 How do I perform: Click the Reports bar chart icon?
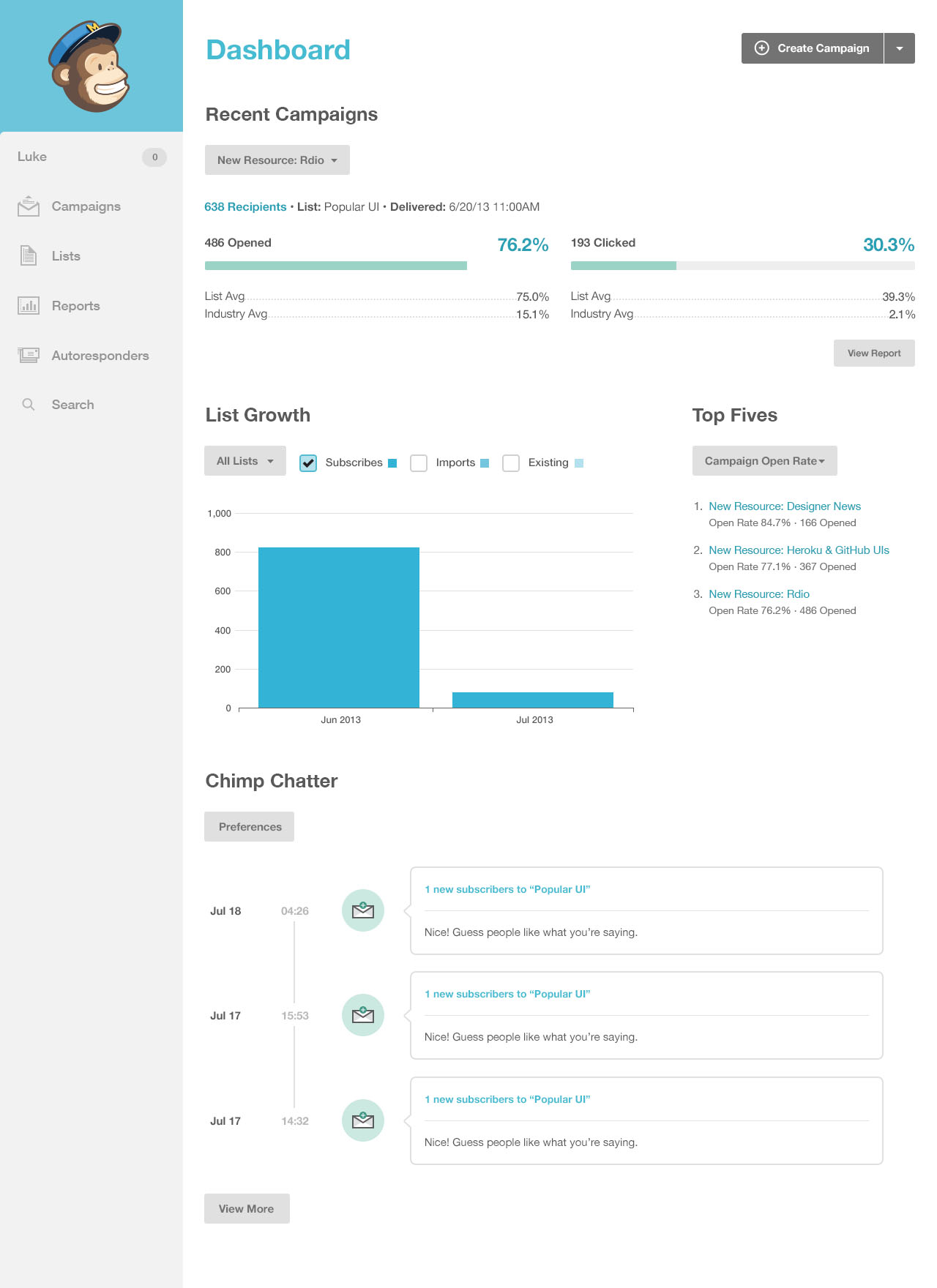[x=29, y=306]
